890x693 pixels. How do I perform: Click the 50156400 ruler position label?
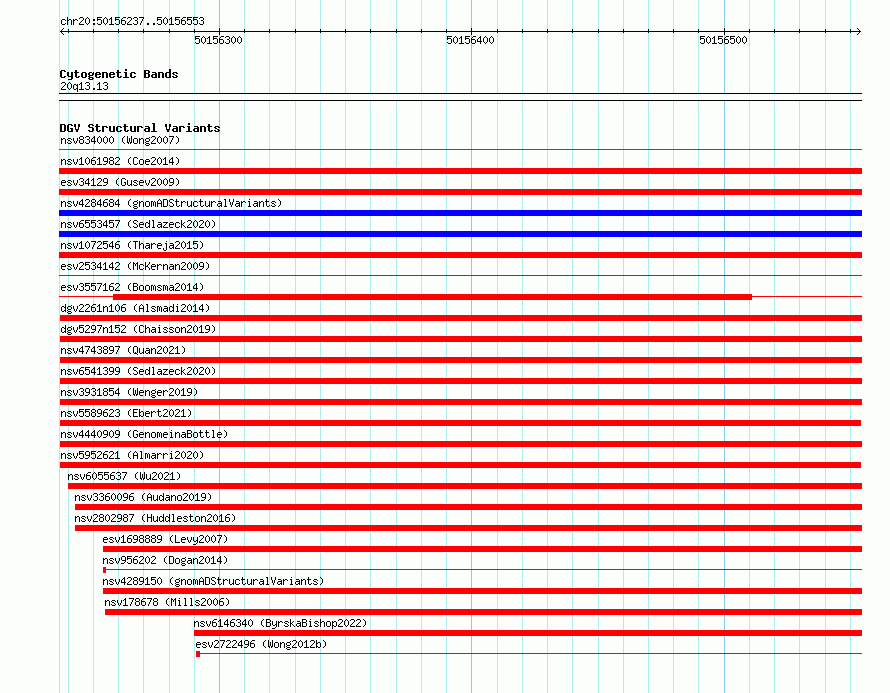tap(471, 40)
